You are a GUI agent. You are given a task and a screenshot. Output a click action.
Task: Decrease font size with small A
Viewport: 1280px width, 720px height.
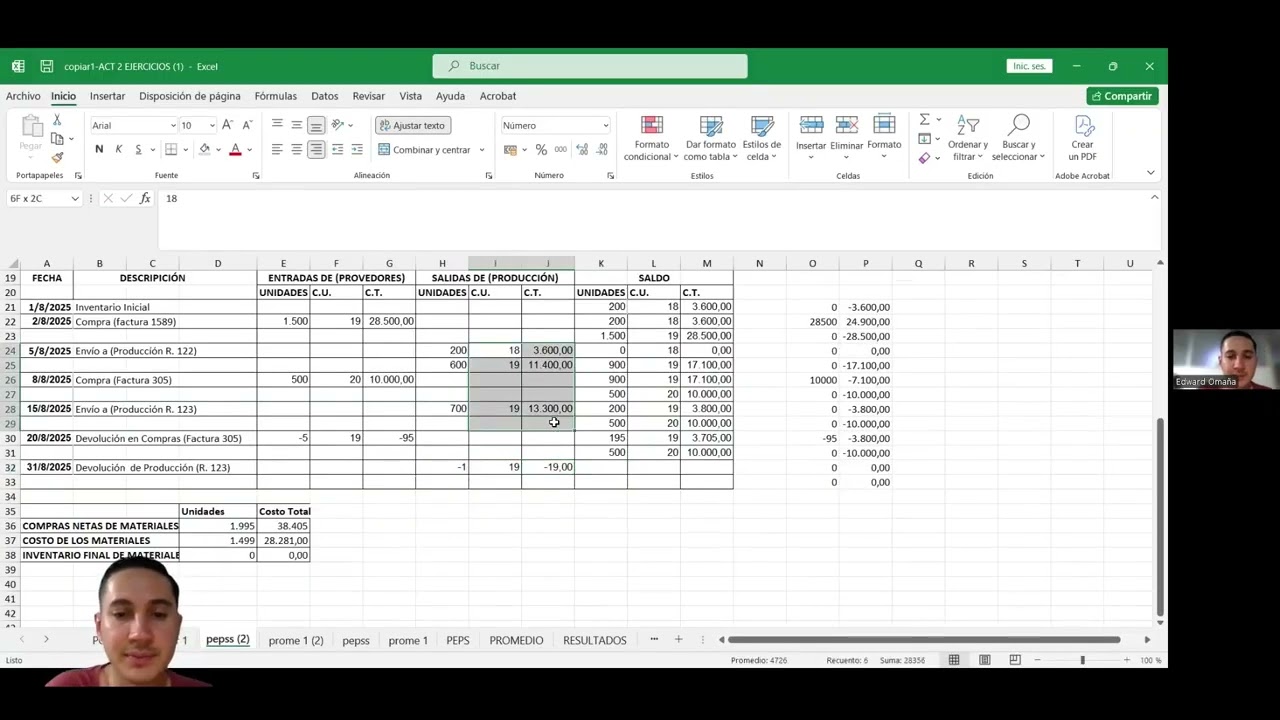tap(246, 125)
